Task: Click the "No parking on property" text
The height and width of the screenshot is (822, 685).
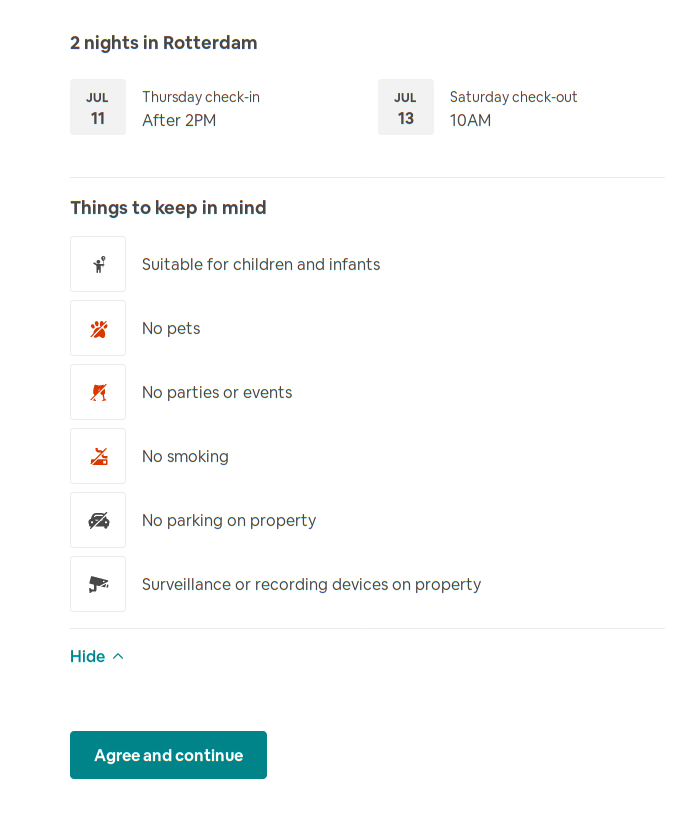Action: [229, 521]
